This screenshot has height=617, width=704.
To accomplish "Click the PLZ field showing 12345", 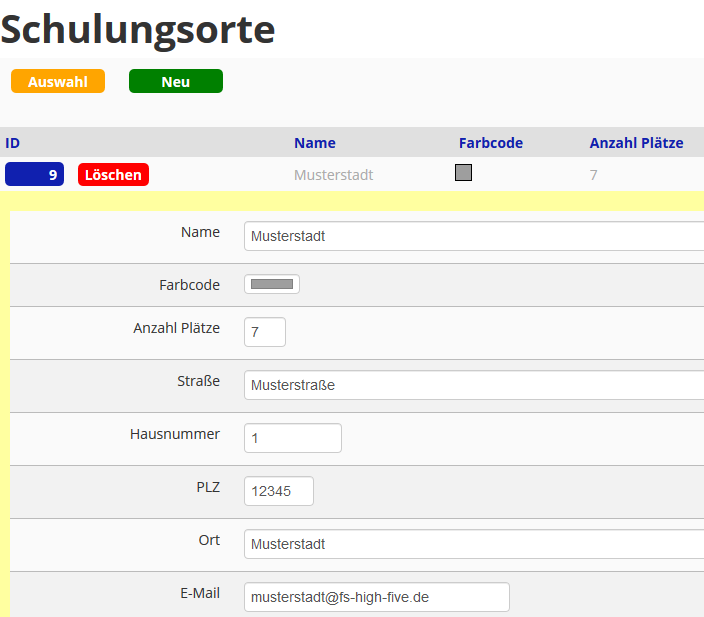I will point(279,491).
